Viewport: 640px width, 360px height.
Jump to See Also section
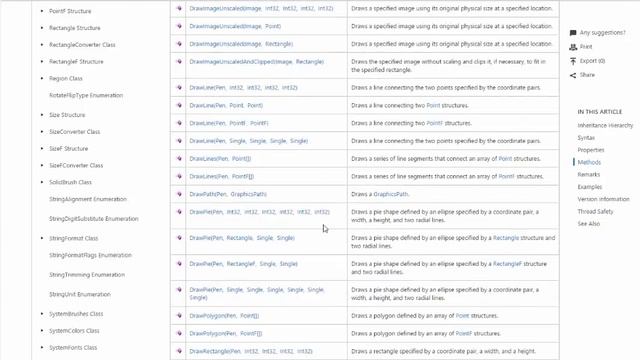coord(589,224)
